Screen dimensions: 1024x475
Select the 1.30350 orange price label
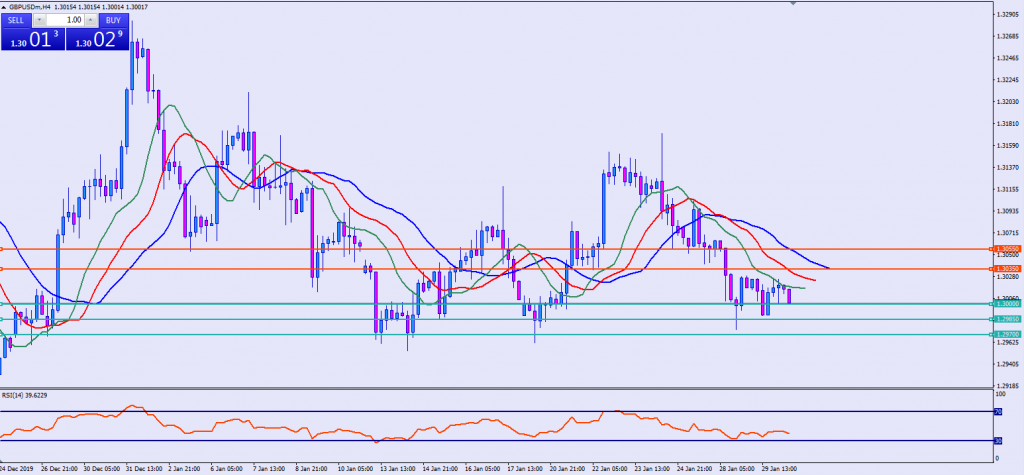(1003, 269)
